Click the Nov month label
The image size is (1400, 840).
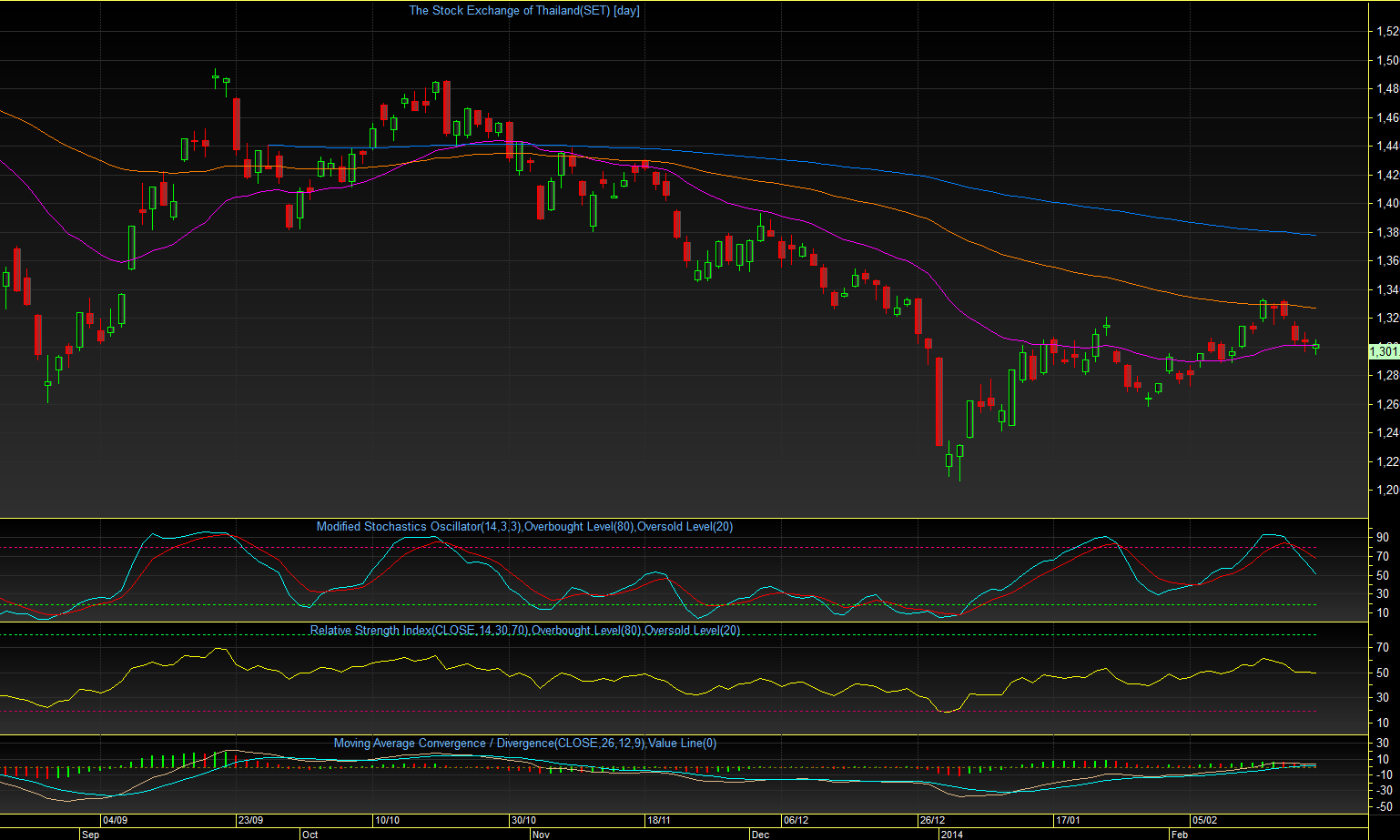point(541,834)
